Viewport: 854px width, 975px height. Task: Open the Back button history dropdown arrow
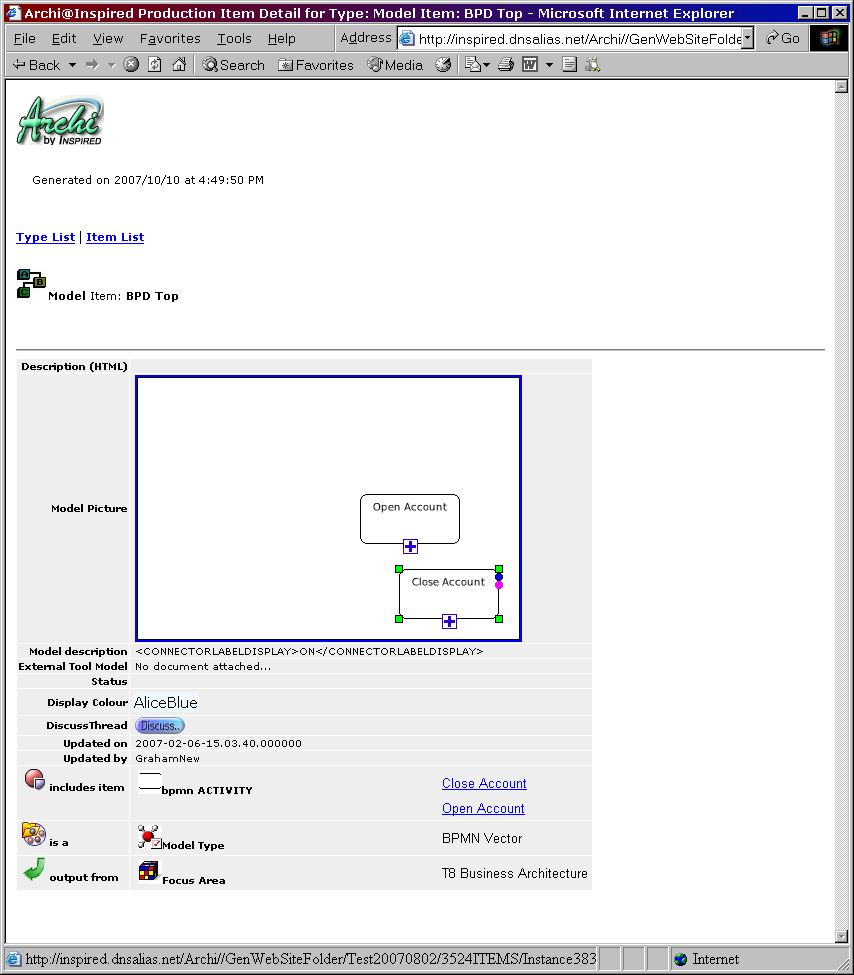(x=72, y=65)
